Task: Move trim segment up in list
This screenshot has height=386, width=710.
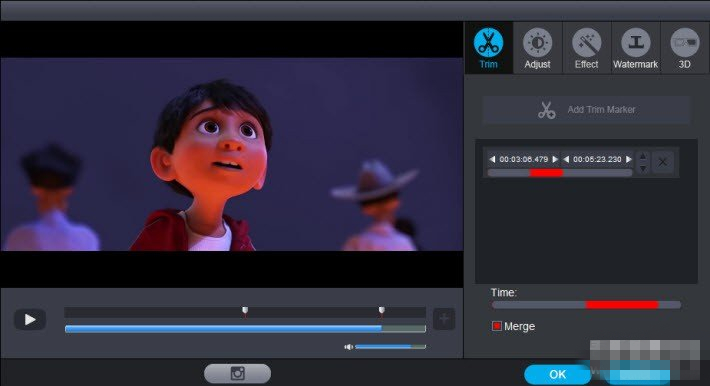Action: tap(643, 156)
